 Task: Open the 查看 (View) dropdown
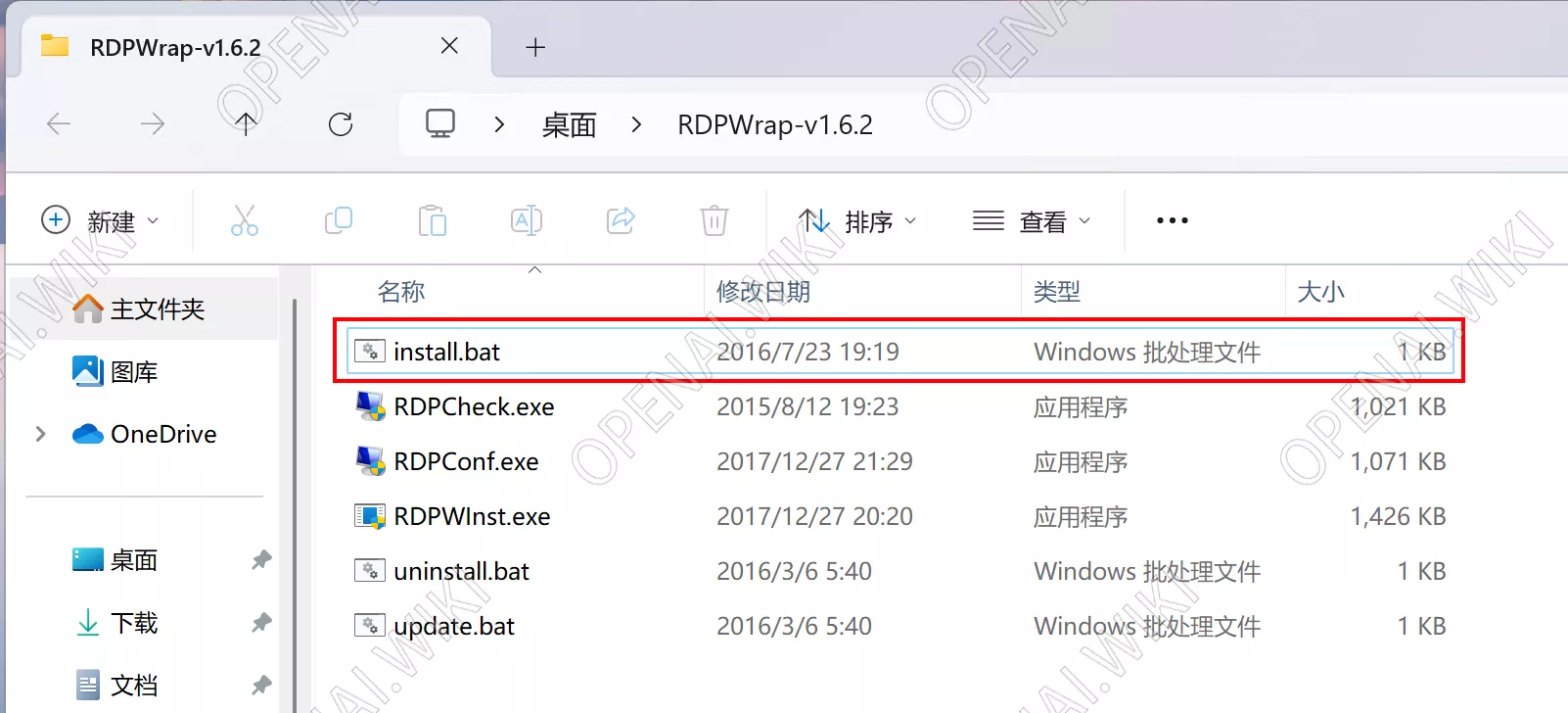(x=1032, y=221)
